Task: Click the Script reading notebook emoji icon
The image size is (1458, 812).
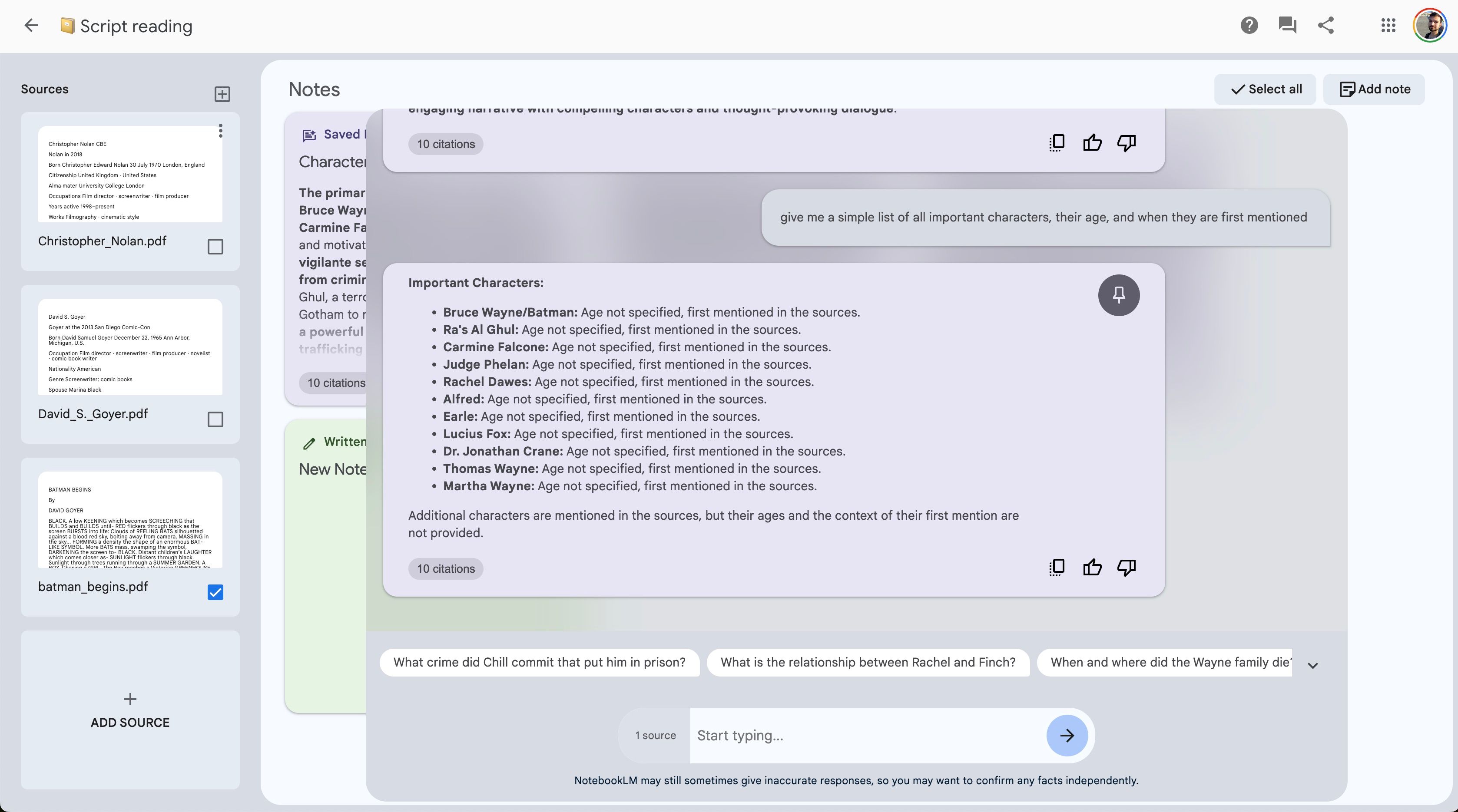Action: coord(67,26)
